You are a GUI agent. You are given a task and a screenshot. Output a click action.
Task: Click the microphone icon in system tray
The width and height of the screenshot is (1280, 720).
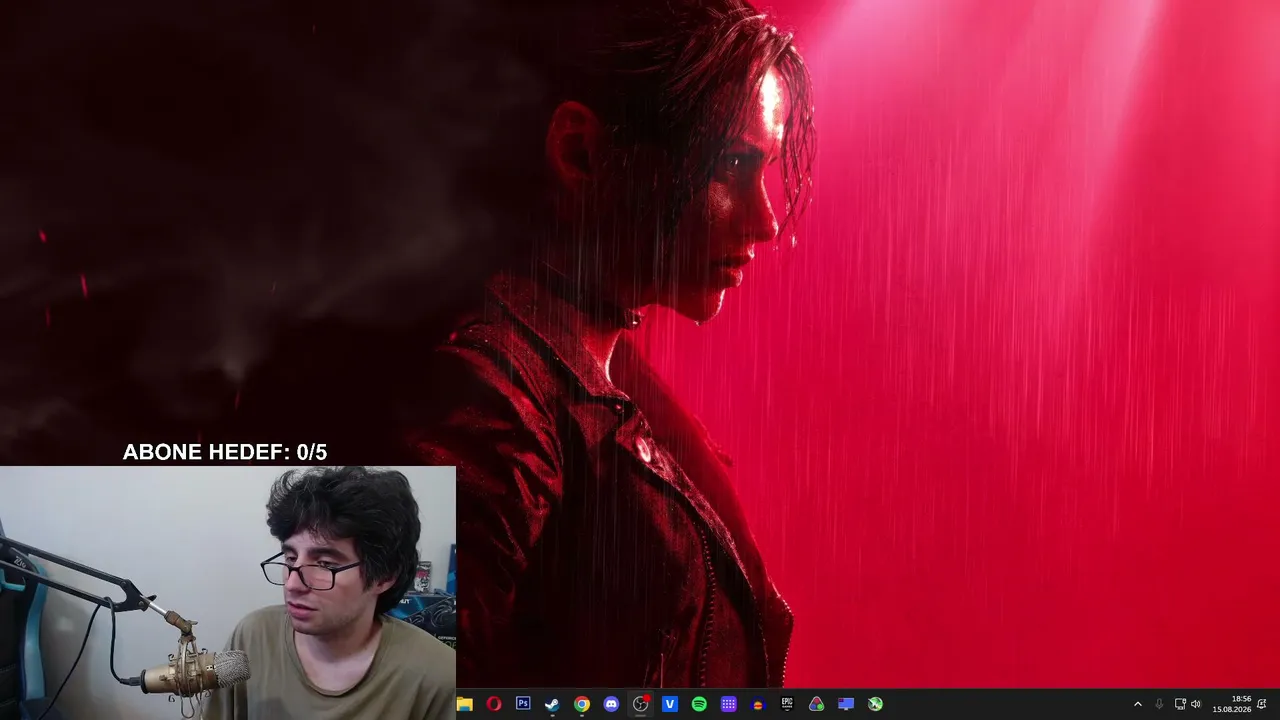coord(1159,704)
